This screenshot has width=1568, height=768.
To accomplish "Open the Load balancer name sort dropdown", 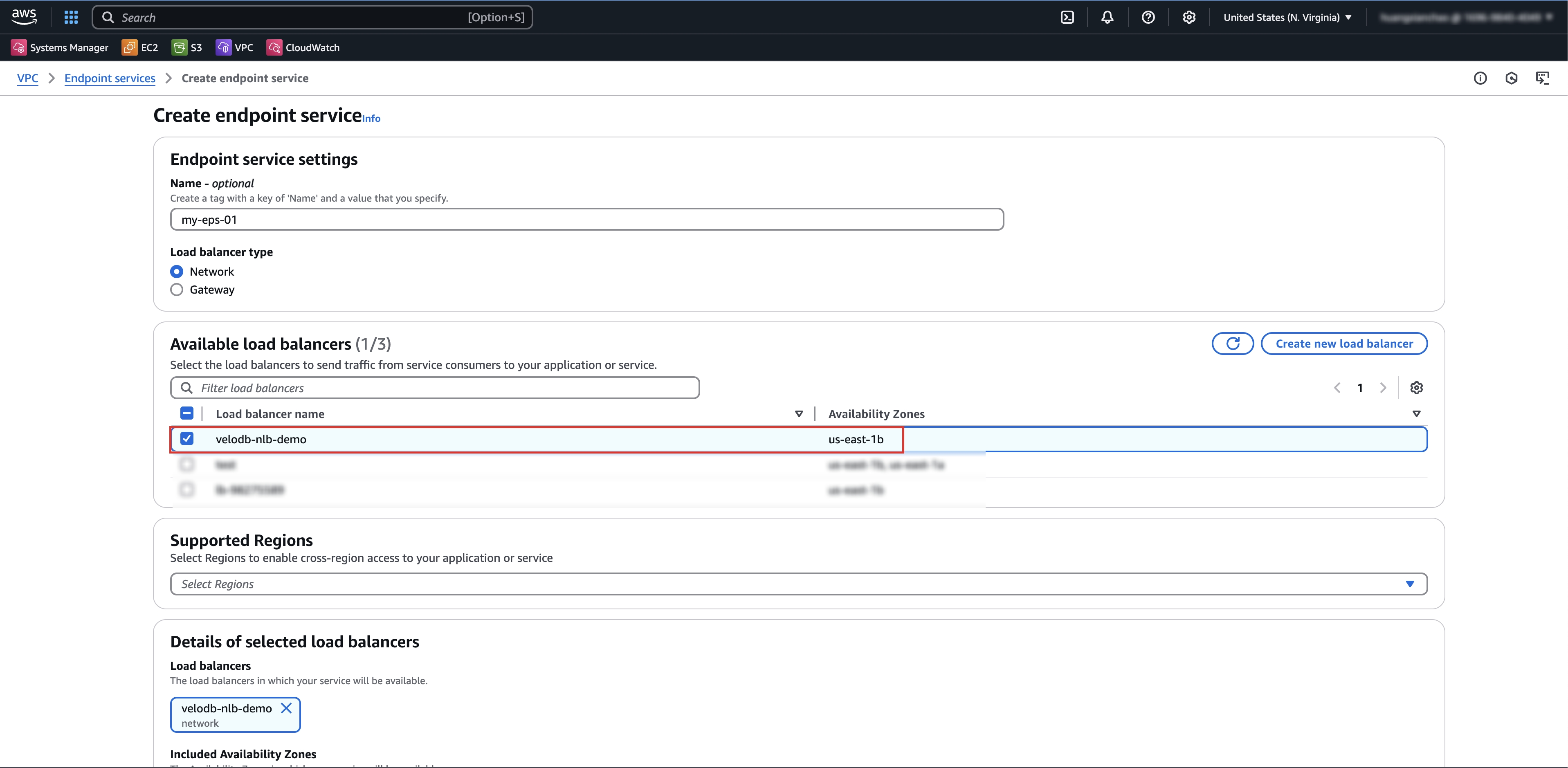I will tap(799, 414).
